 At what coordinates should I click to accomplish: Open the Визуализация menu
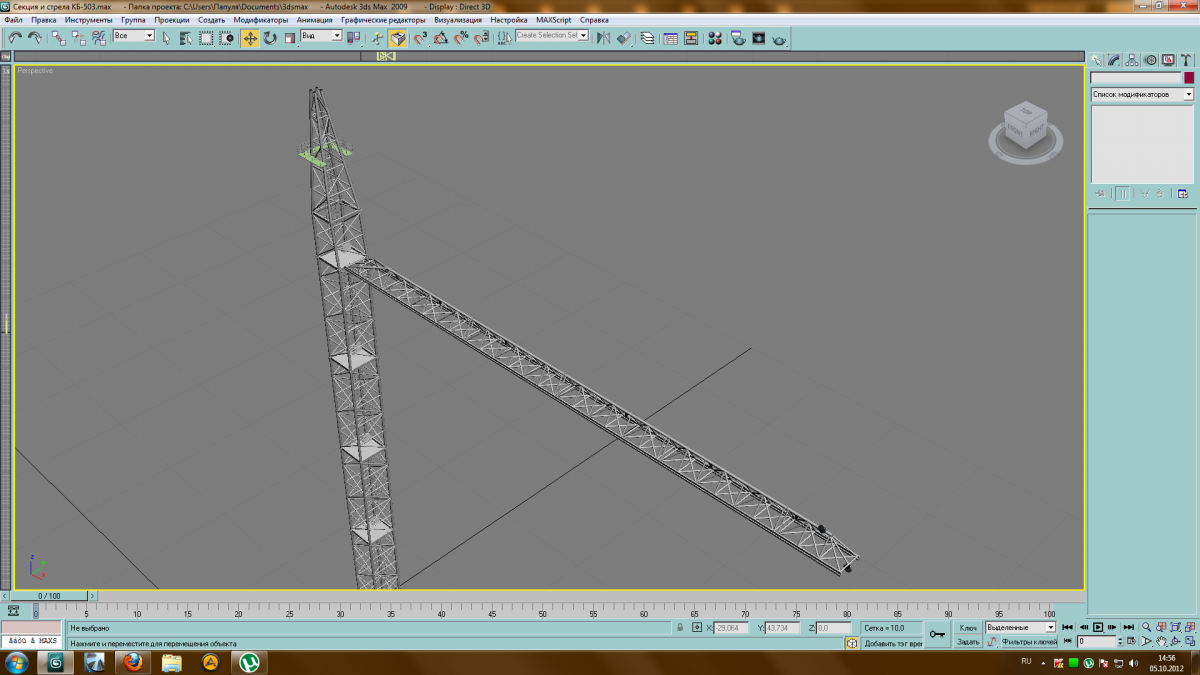457,20
